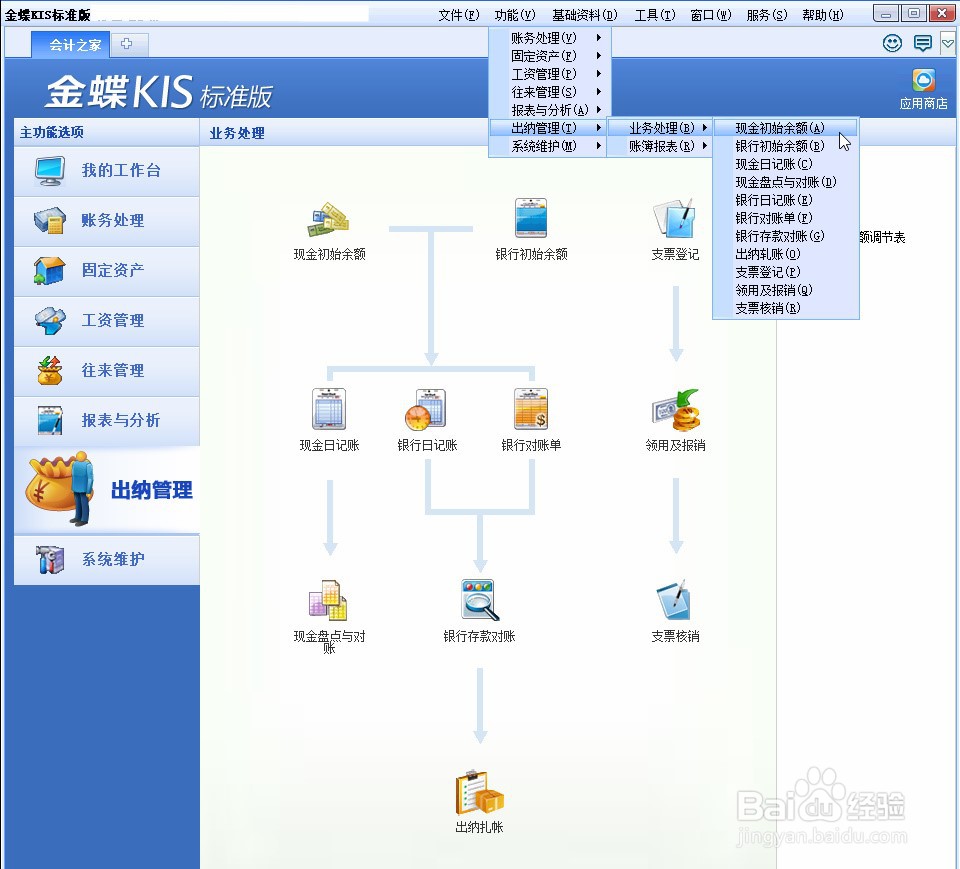
Task: Choose 银行初始余额(B) from the submenu
Action: (x=786, y=146)
